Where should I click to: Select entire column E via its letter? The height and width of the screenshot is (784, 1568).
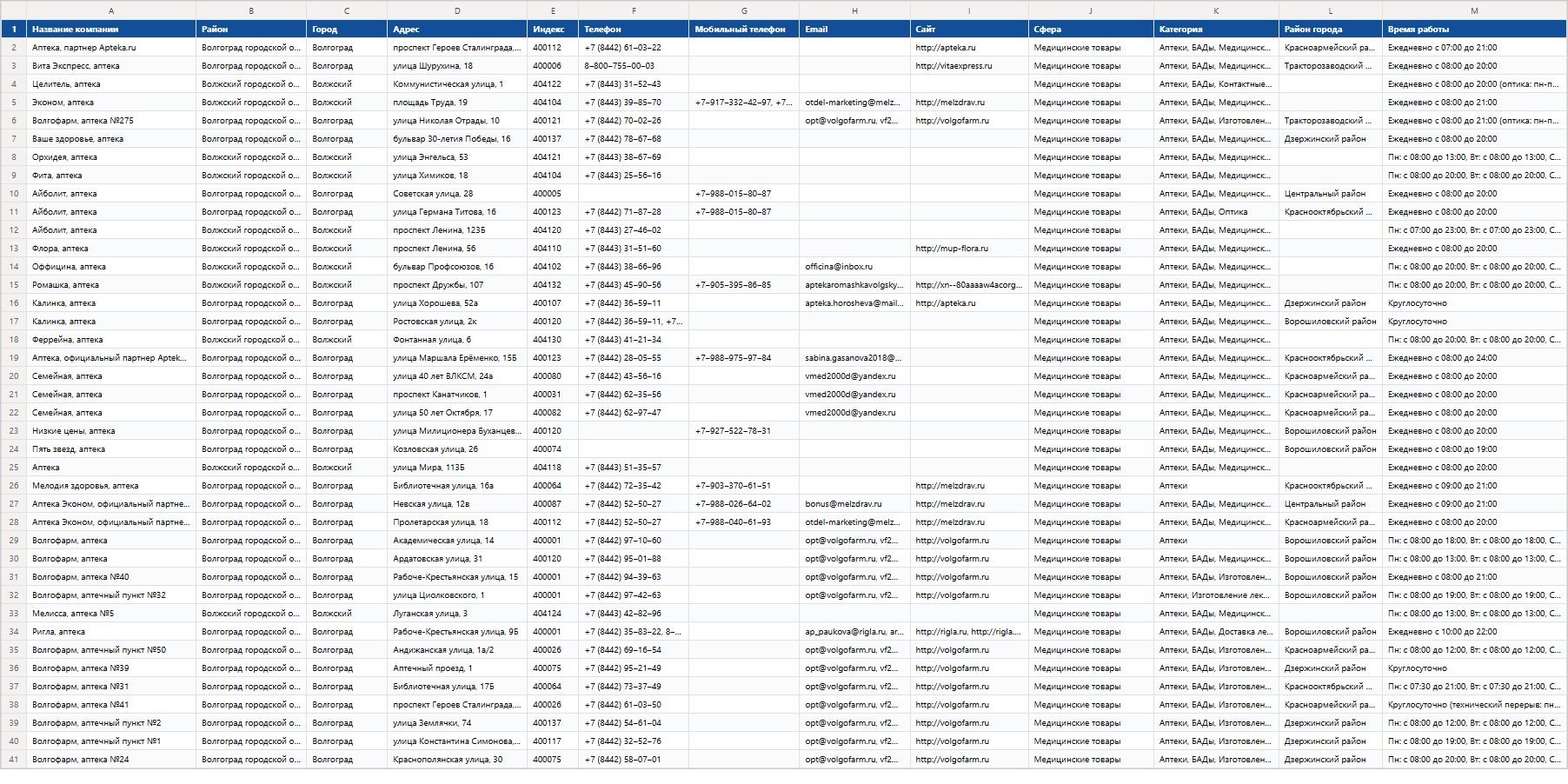(x=553, y=10)
